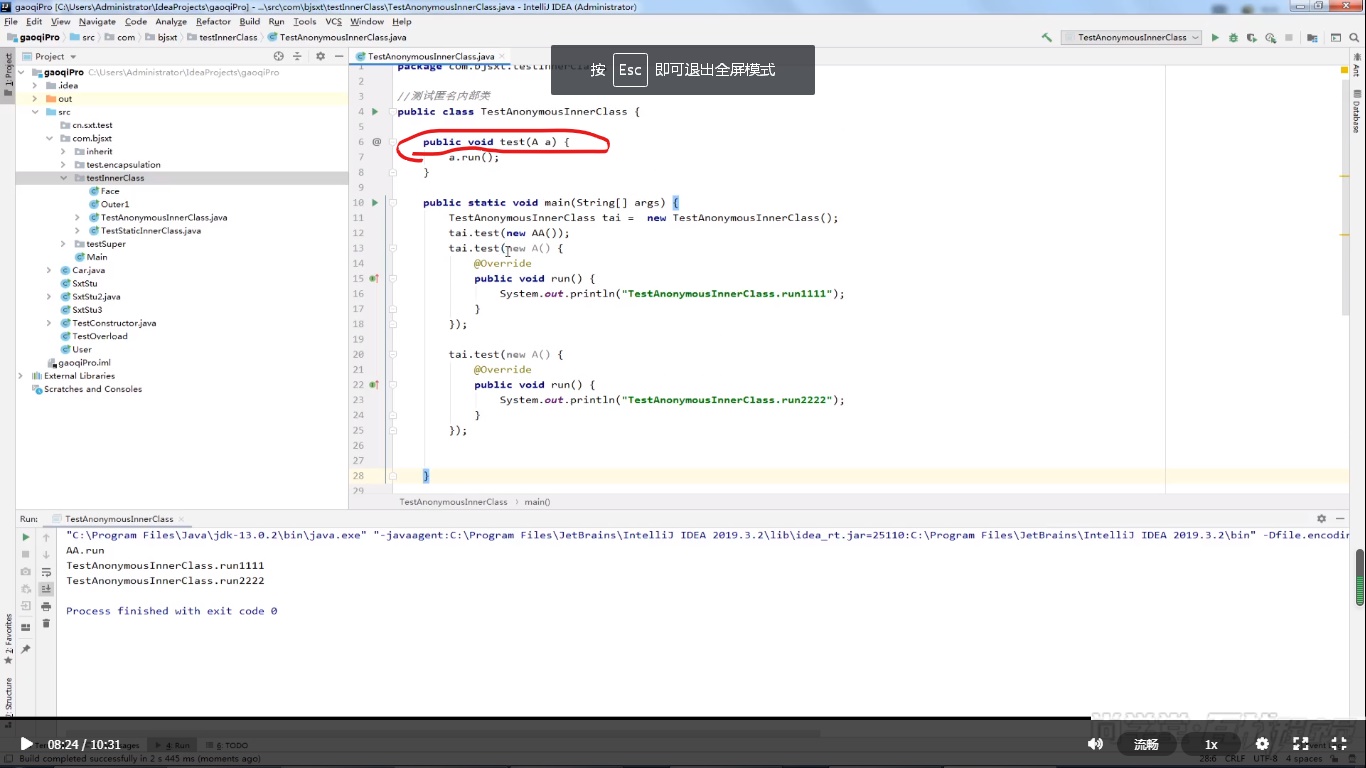Screen dimensions: 1366x768
Task: Click the camera dump threads icon
Action: pos(26,571)
